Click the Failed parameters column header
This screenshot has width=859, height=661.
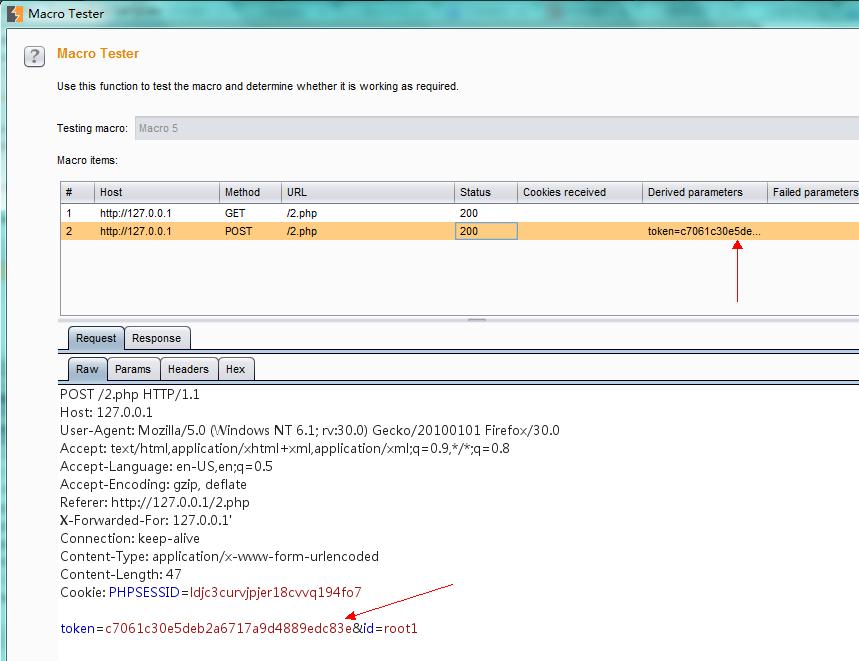(813, 192)
